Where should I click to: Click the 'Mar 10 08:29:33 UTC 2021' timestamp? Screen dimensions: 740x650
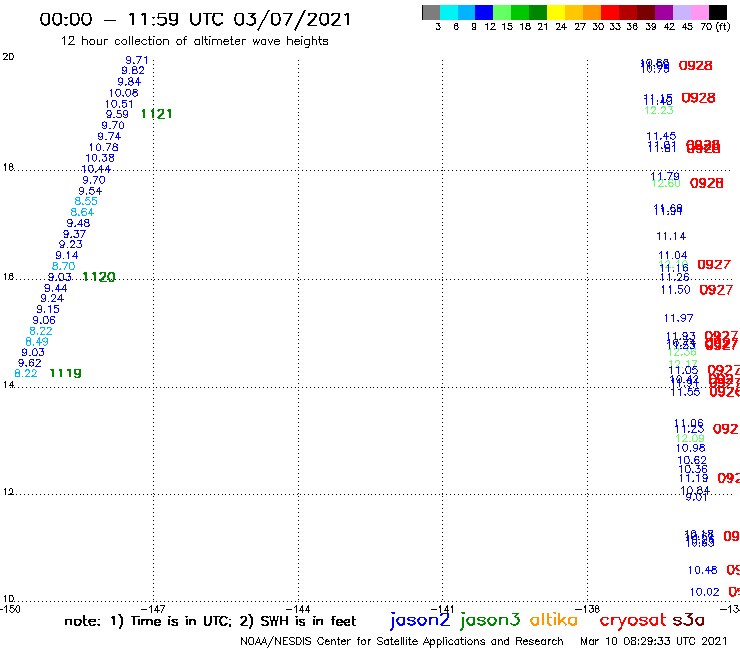tap(654, 641)
